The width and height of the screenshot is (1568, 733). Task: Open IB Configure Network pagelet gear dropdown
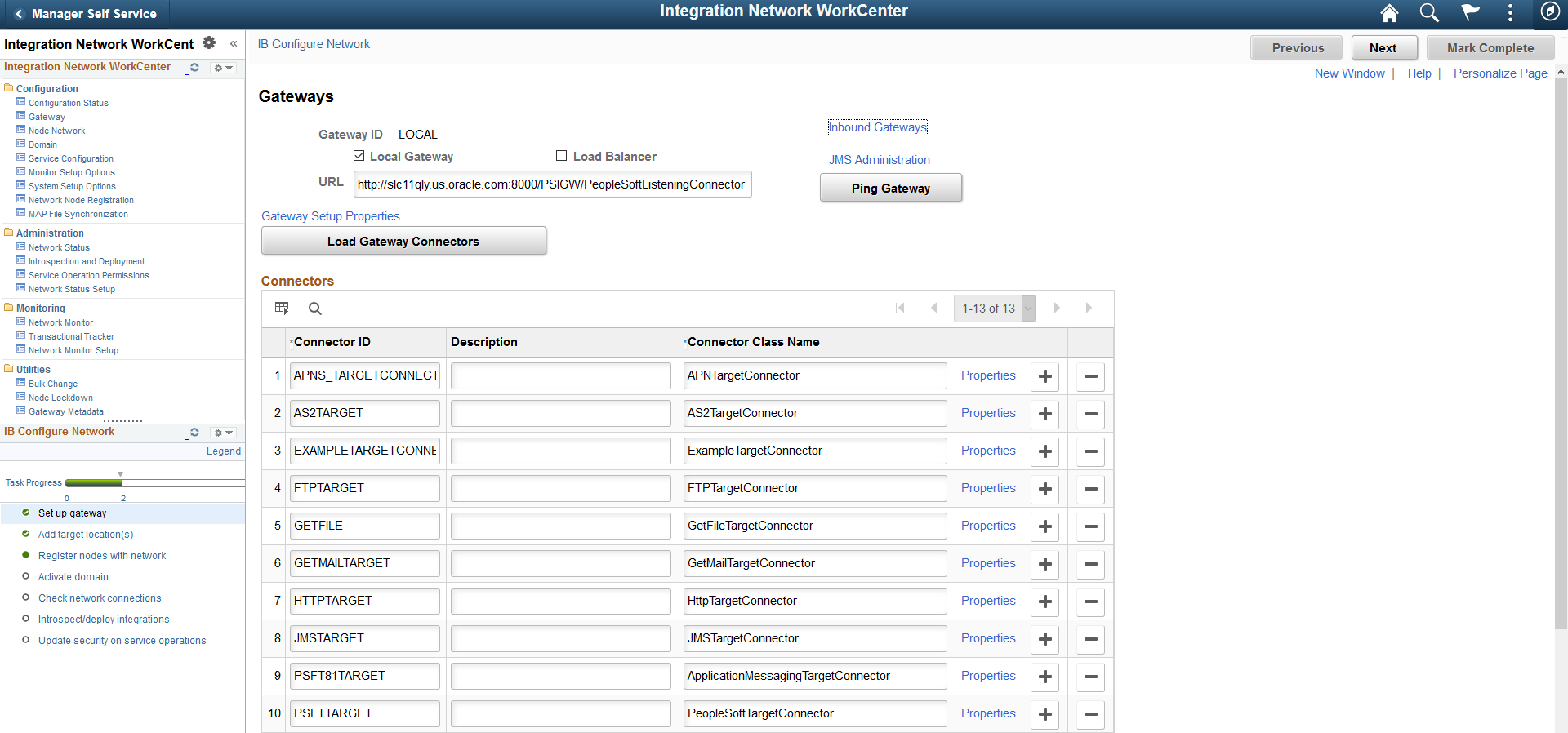224,433
